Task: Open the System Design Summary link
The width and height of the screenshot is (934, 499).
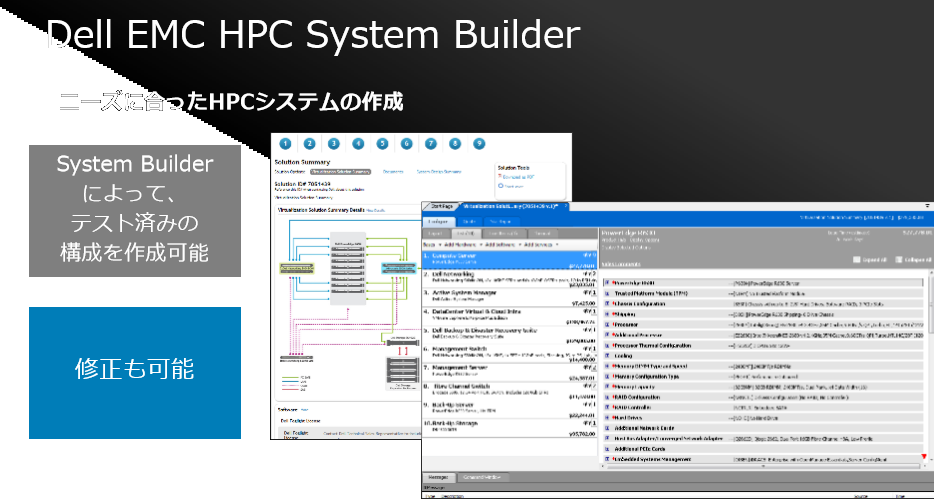Action: tap(438, 171)
